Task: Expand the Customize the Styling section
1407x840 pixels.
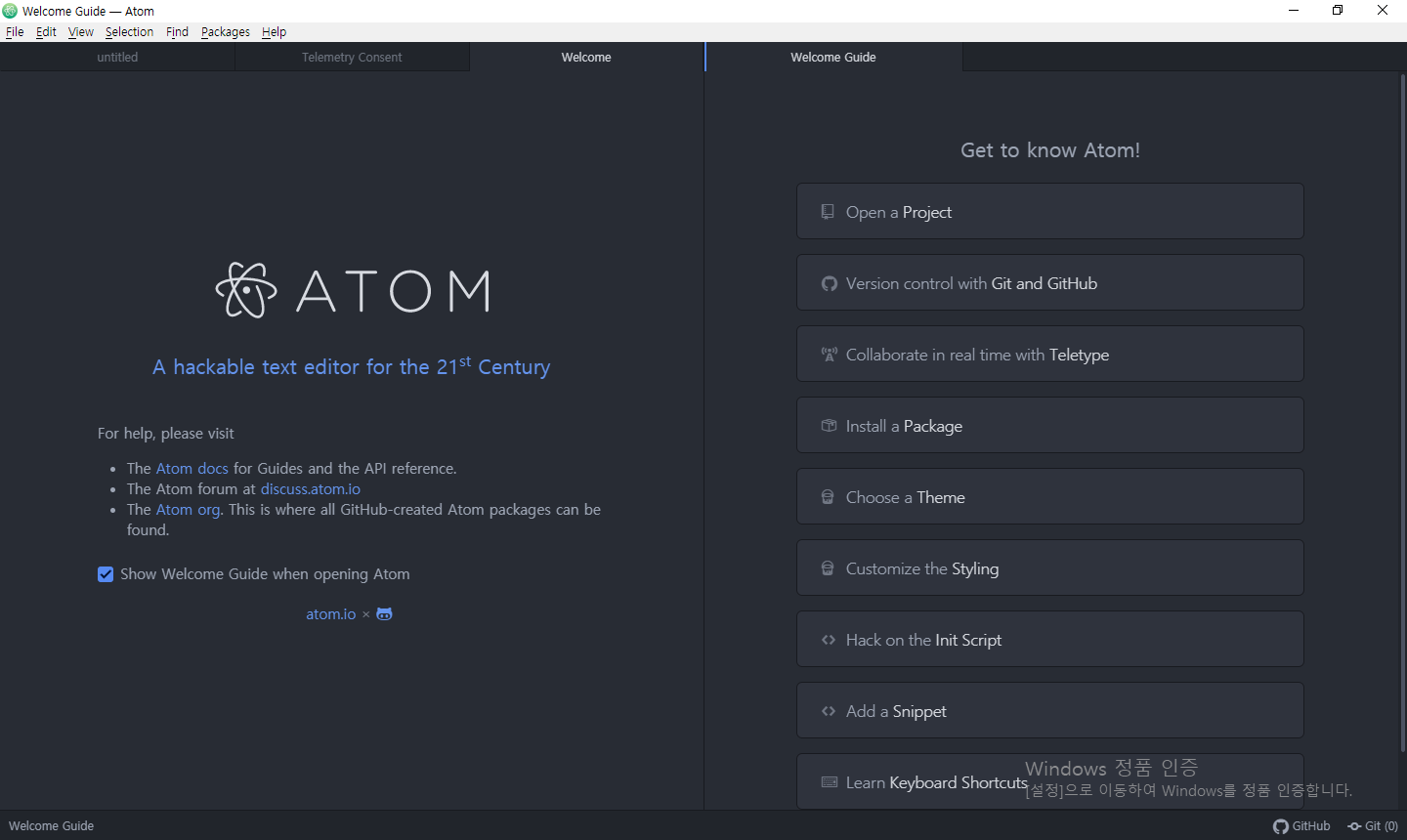Action: pos(1049,567)
